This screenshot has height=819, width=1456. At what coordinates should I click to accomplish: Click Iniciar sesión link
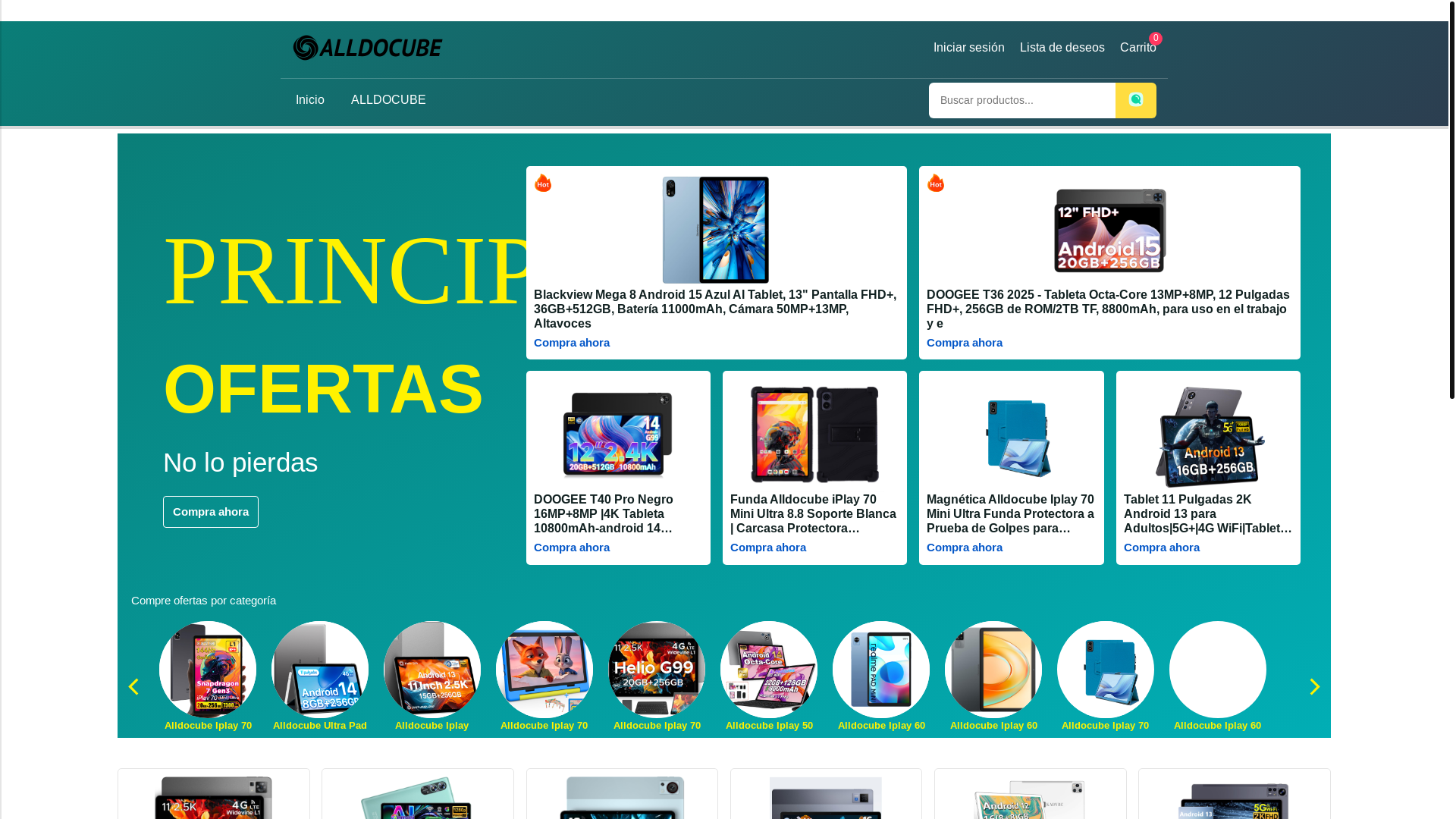[x=968, y=48]
